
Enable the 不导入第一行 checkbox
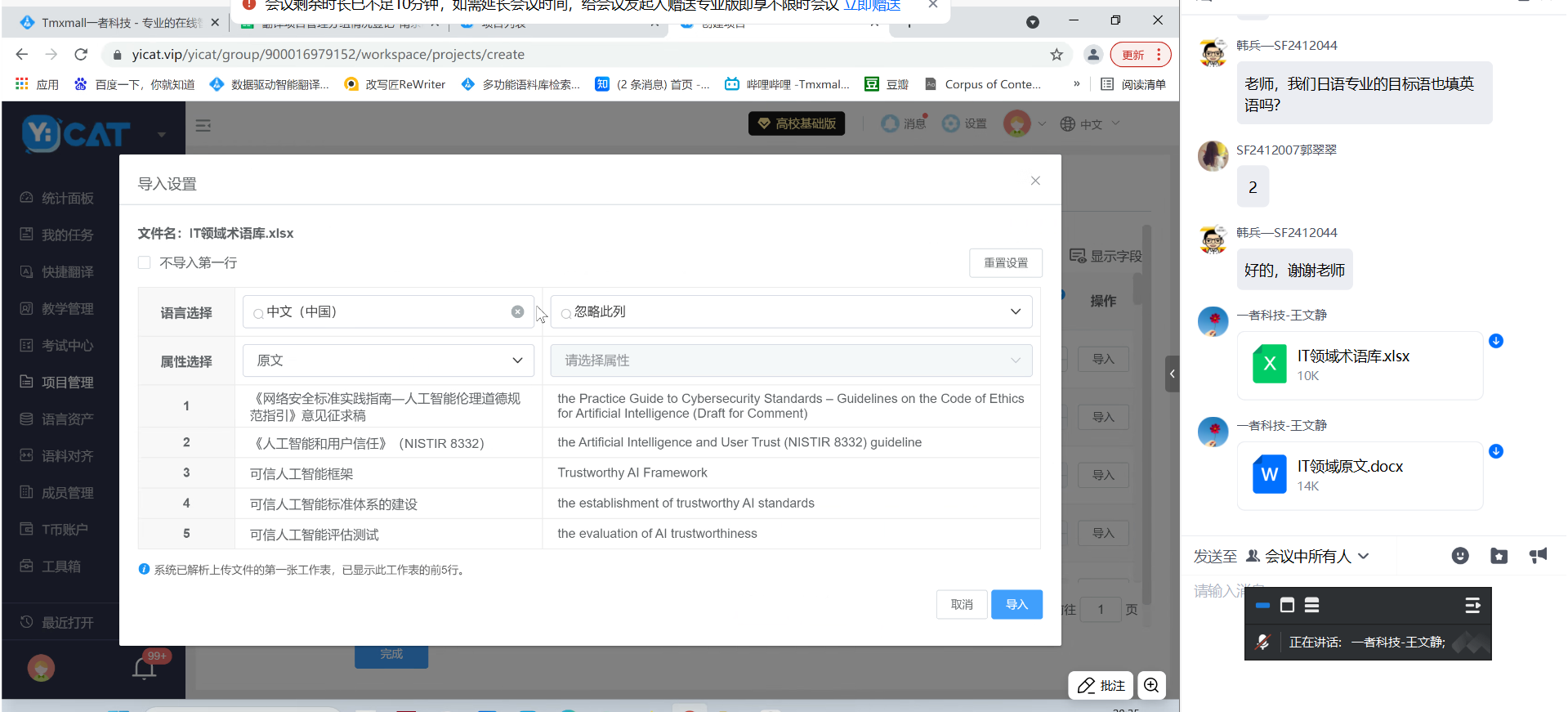click(x=145, y=262)
